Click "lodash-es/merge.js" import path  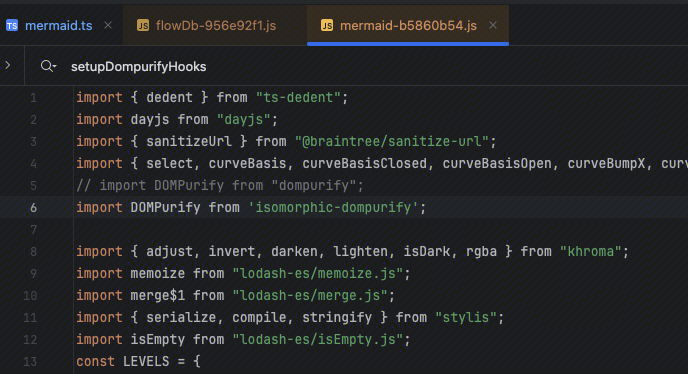310,295
